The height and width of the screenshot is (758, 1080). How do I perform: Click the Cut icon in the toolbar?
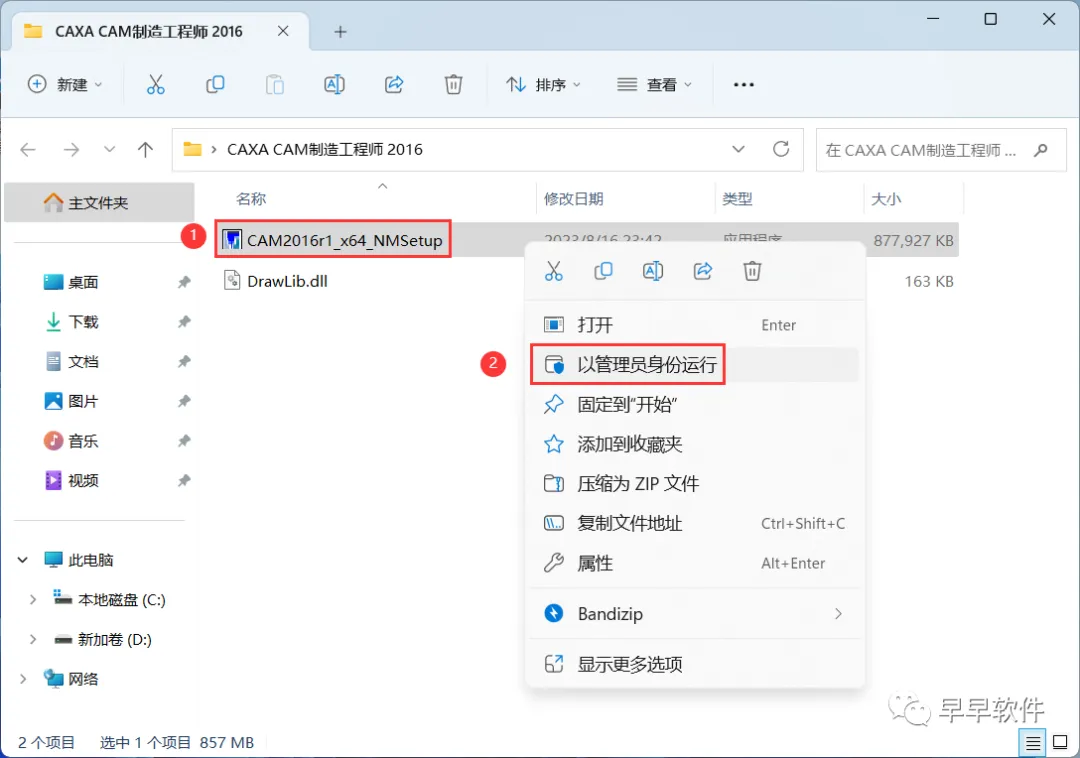tap(156, 85)
